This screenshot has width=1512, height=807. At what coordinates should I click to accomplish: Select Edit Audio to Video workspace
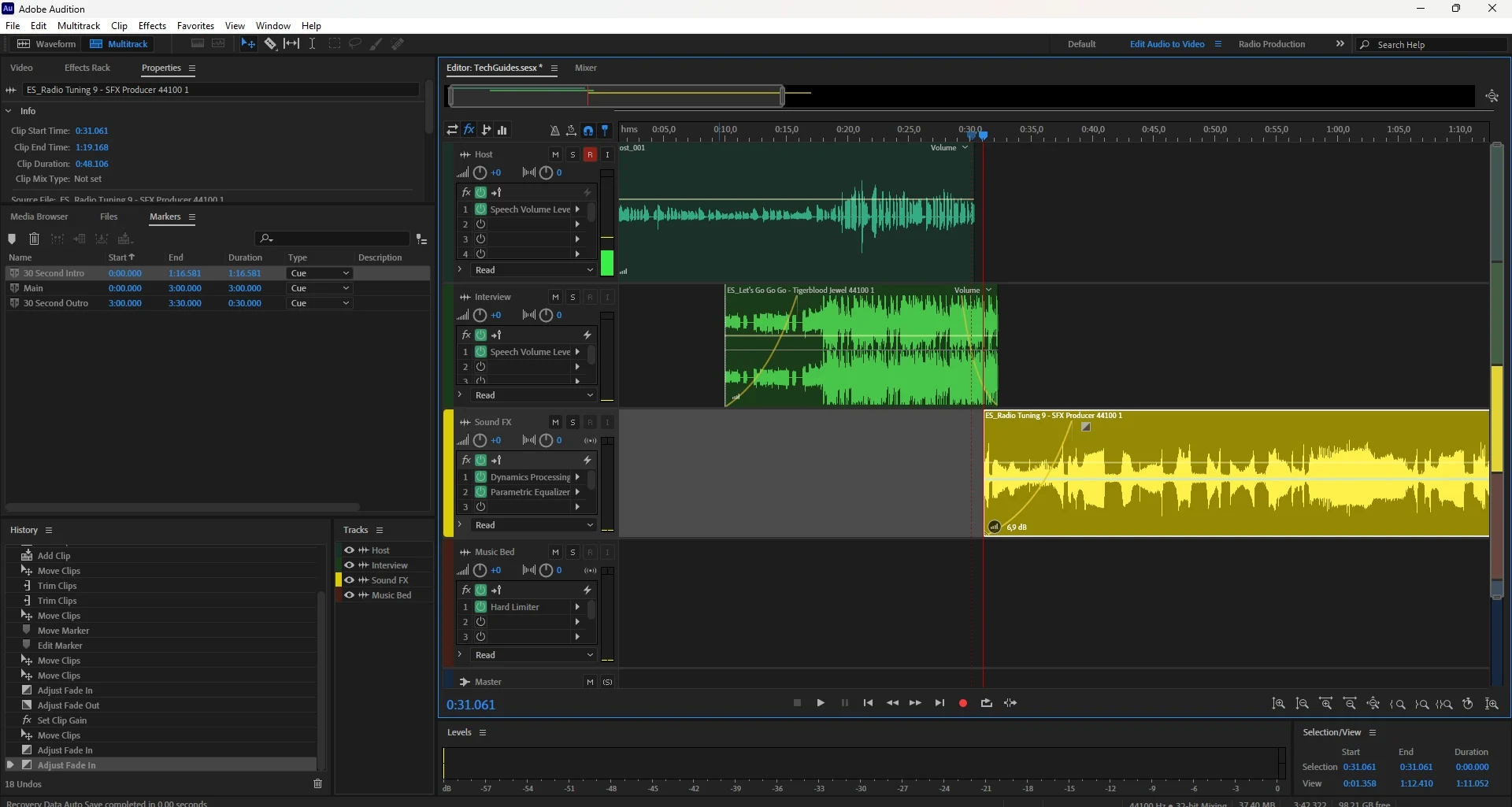coord(1167,44)
